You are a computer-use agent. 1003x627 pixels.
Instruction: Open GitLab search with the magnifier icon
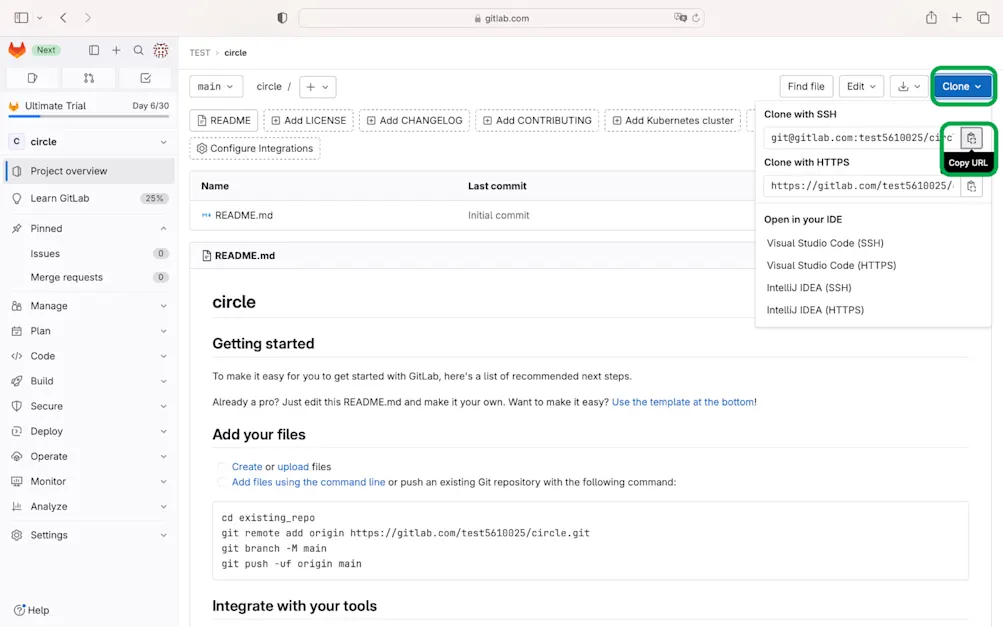coord(137,49)
